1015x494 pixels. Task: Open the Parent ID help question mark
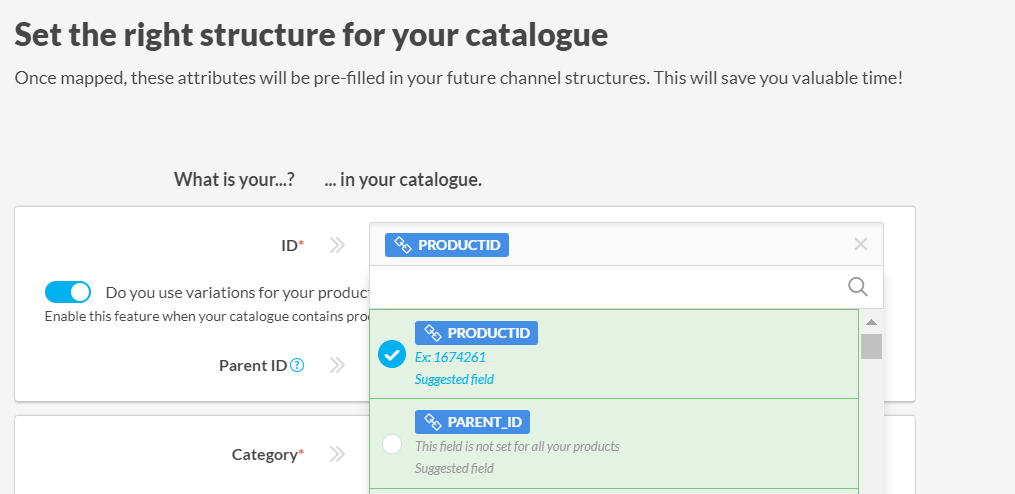(297, 365)
